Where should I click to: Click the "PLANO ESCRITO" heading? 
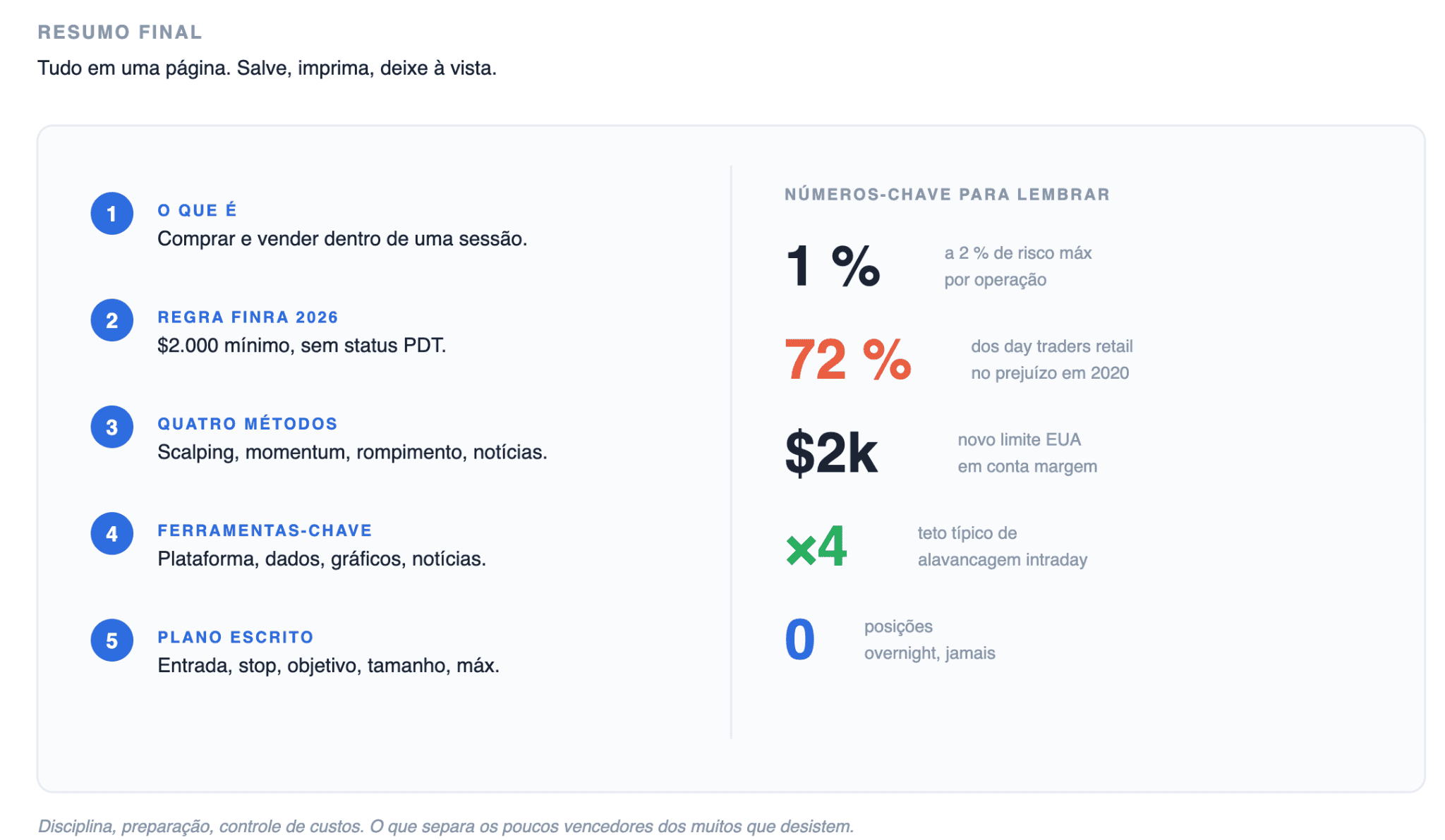235,638
